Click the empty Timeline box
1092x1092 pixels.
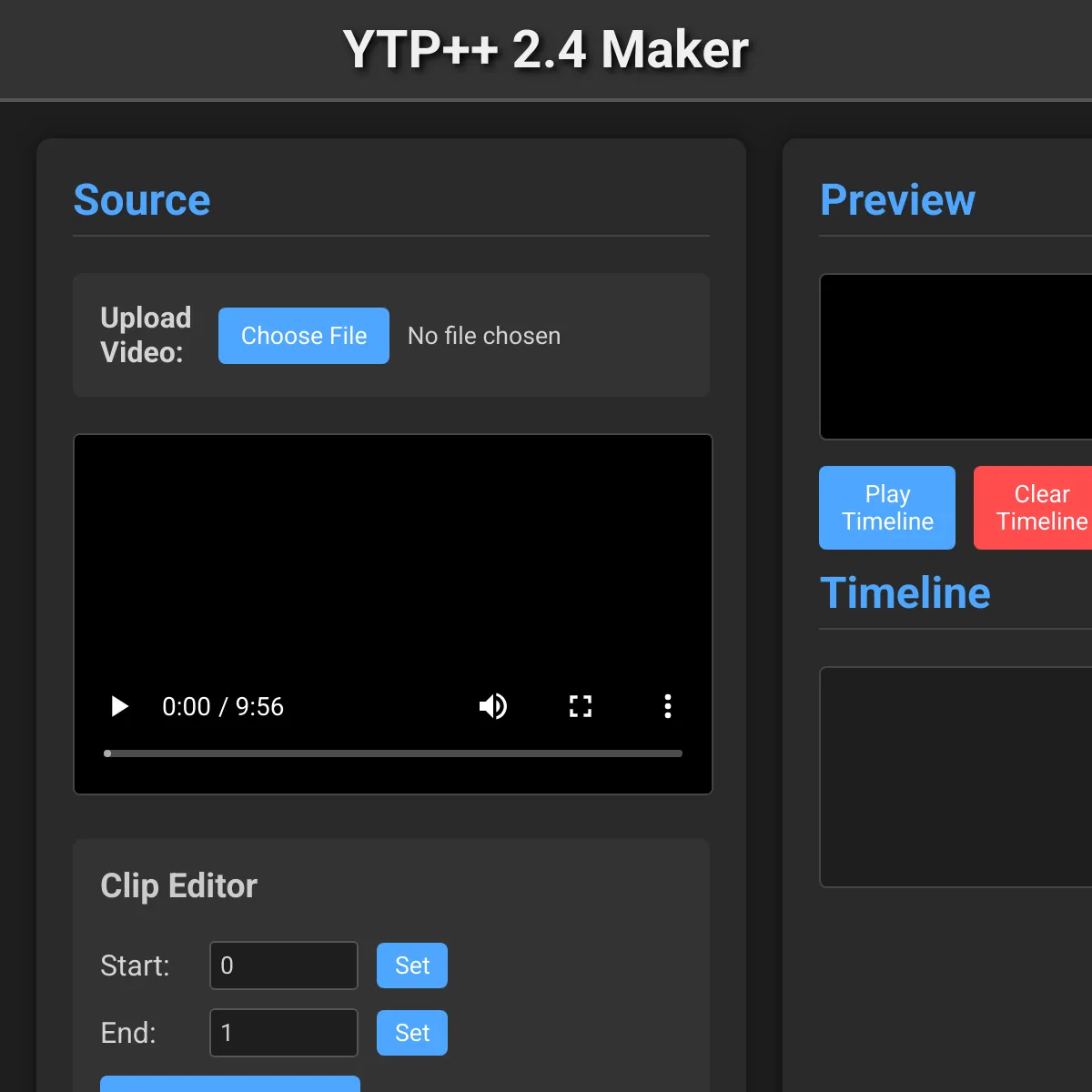pyautogui.click(x=955, y=777)
